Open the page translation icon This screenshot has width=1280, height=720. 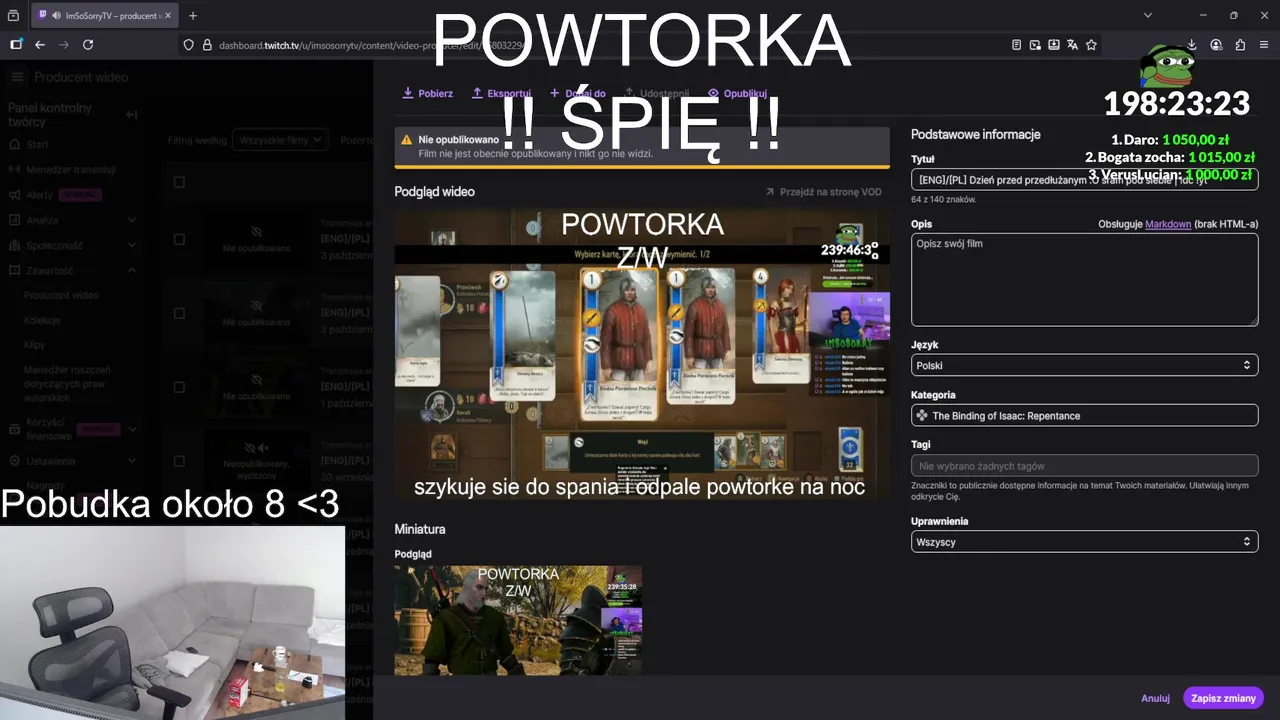[1072, 45]
